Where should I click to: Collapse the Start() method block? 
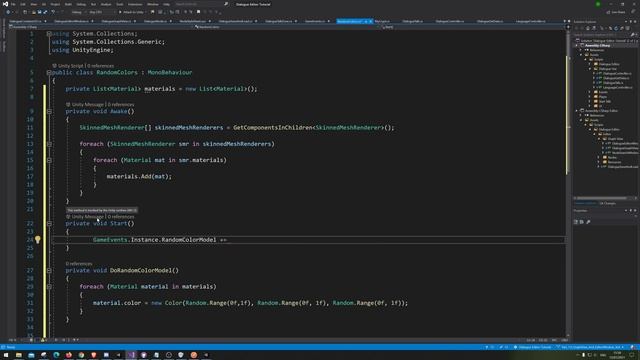(49, 223)
